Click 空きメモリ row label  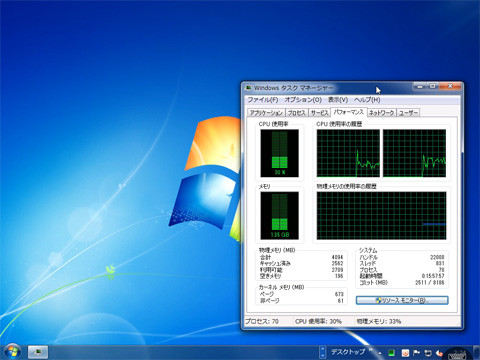271,276
